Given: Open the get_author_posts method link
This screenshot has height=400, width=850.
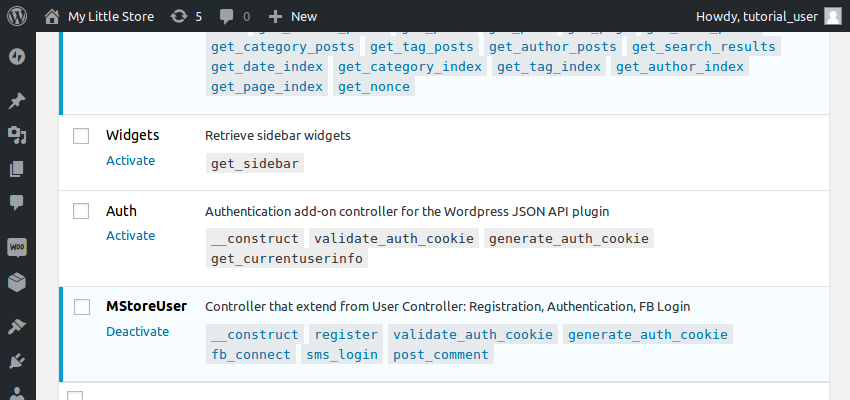Looking at the screenshot, I should 553,47.
